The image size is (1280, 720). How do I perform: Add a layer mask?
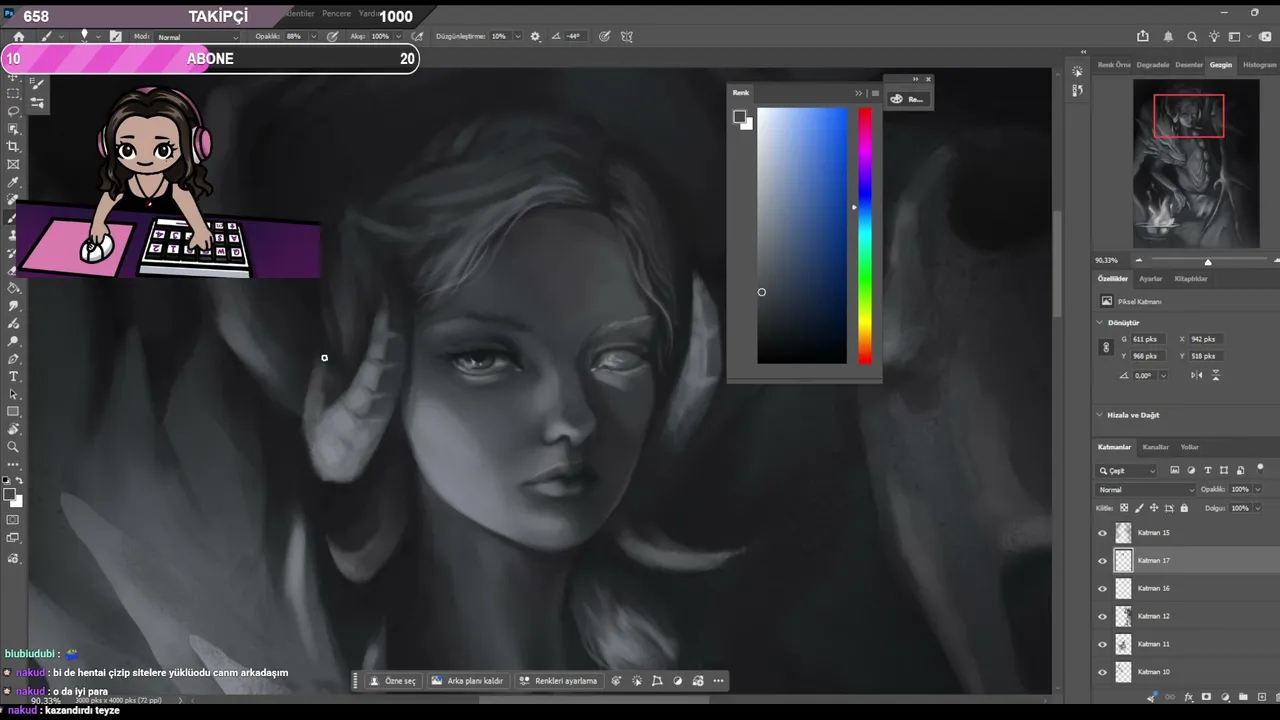coord(1207,697)
